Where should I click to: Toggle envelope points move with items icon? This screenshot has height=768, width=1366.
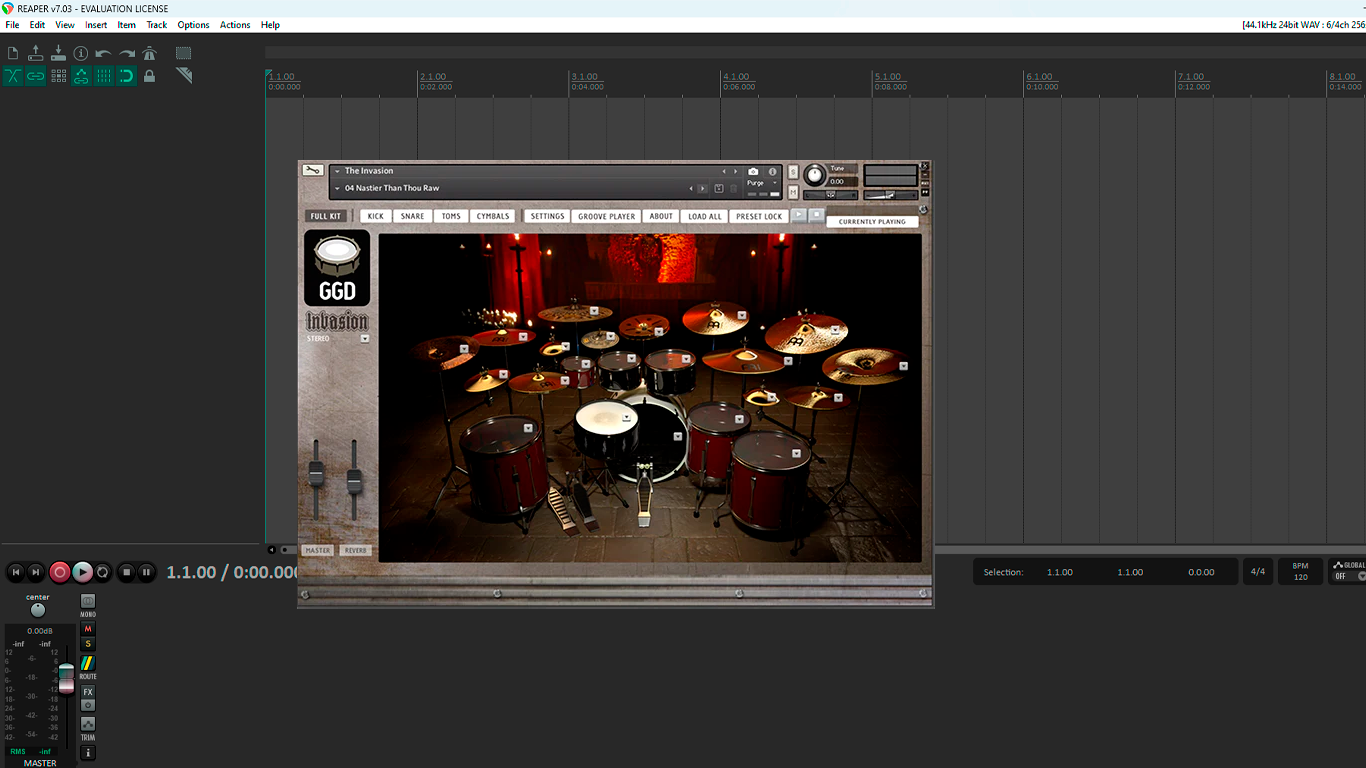point(81,76)
